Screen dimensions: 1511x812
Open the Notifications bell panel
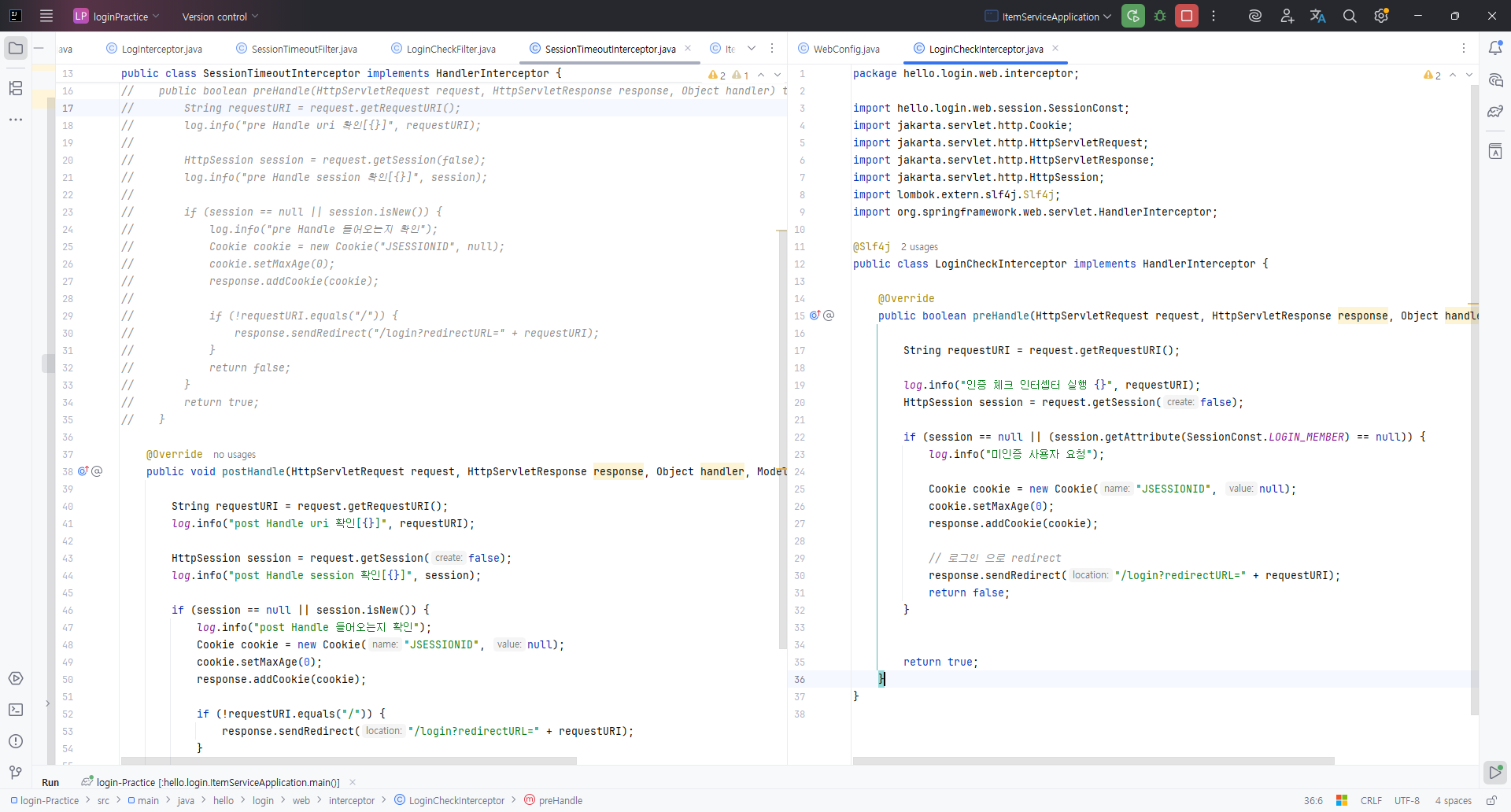[x=1495, y=48]
